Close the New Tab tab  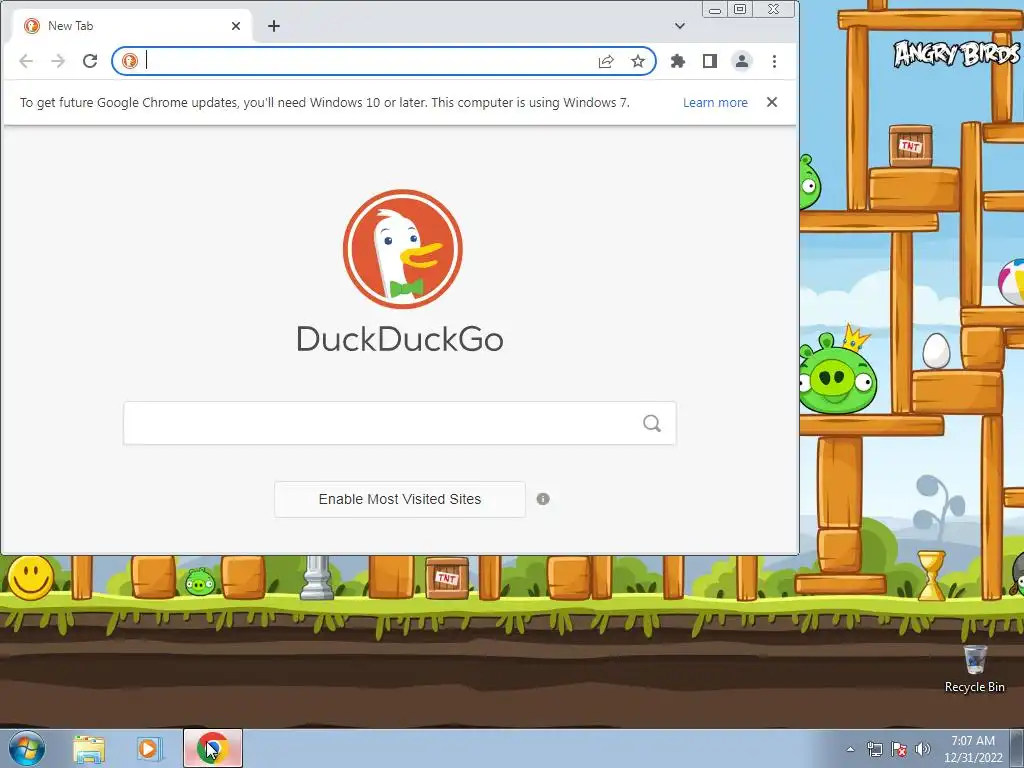236,26
